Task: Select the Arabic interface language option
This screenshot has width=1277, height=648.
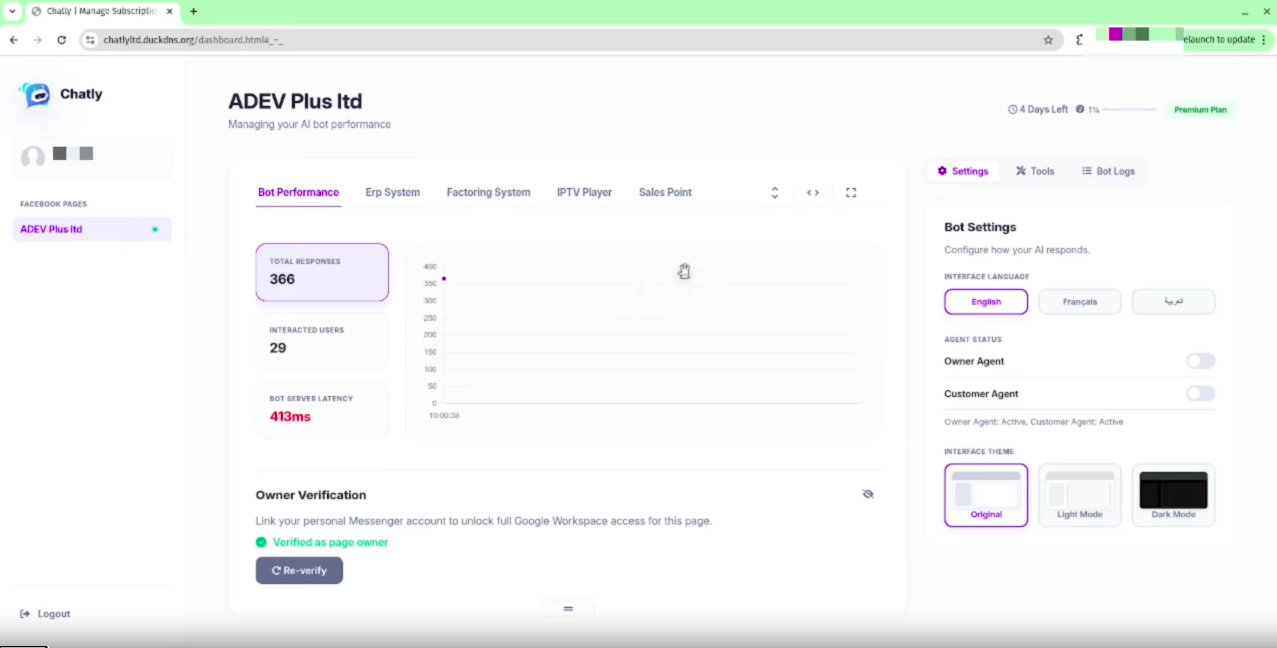Action: 1174,302
